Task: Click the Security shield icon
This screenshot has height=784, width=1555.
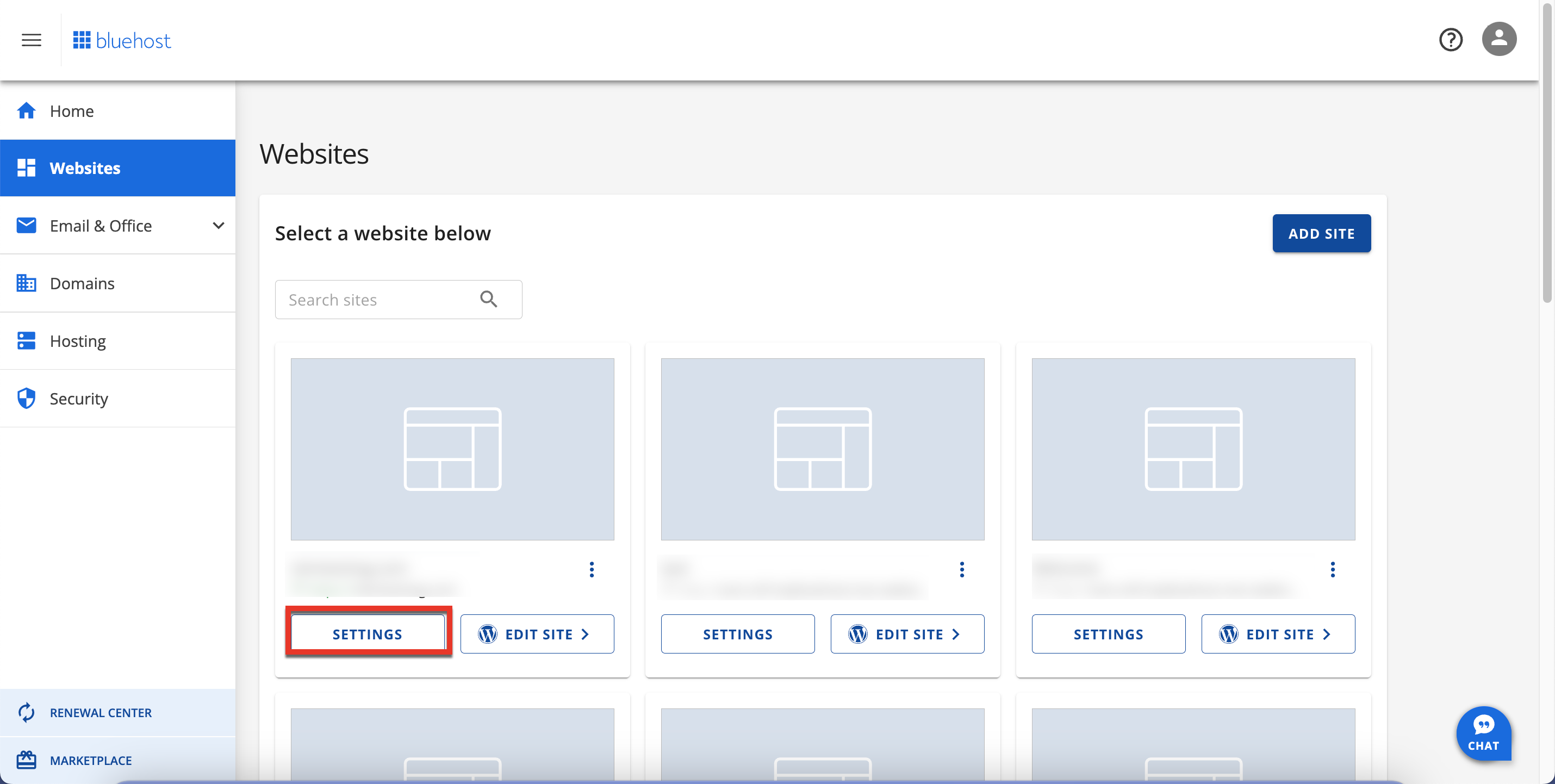Action: click(26, 399)
